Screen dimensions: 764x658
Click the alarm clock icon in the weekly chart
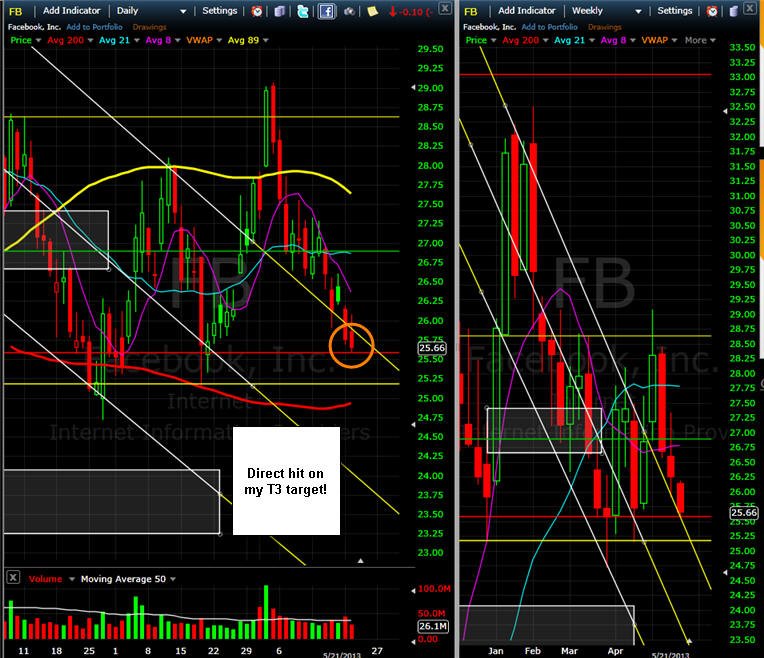click(712, 11)
